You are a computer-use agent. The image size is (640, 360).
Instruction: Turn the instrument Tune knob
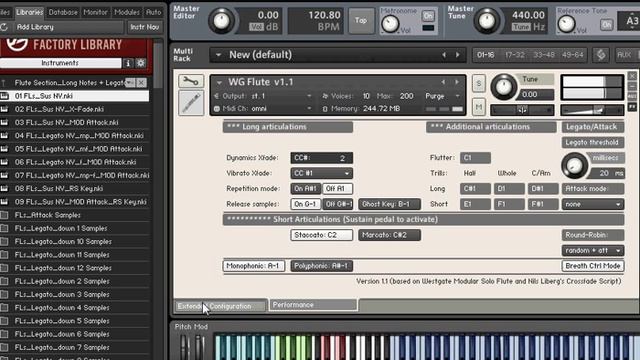(504, 87)
